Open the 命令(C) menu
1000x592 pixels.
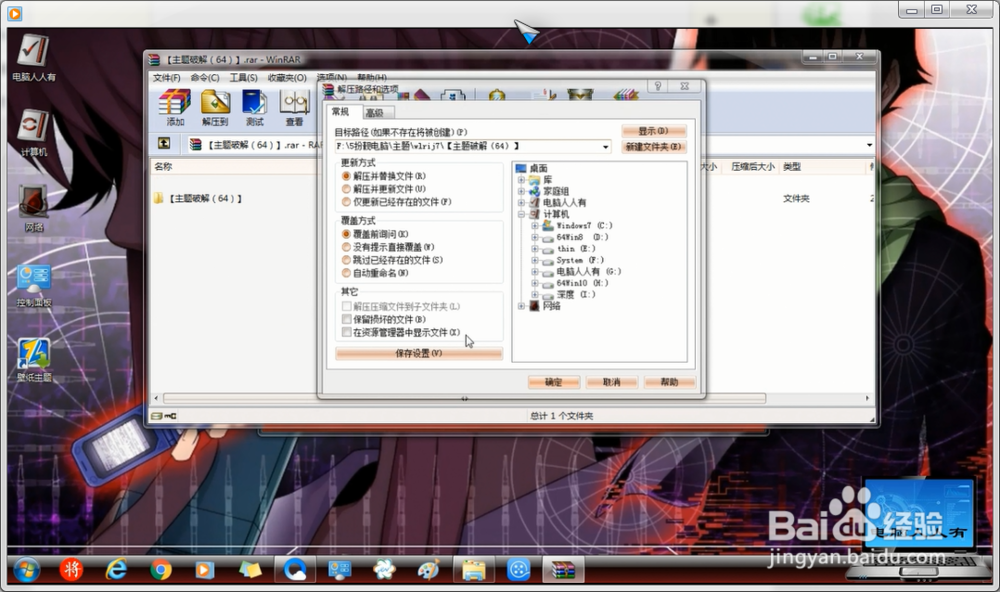(205, 77)
